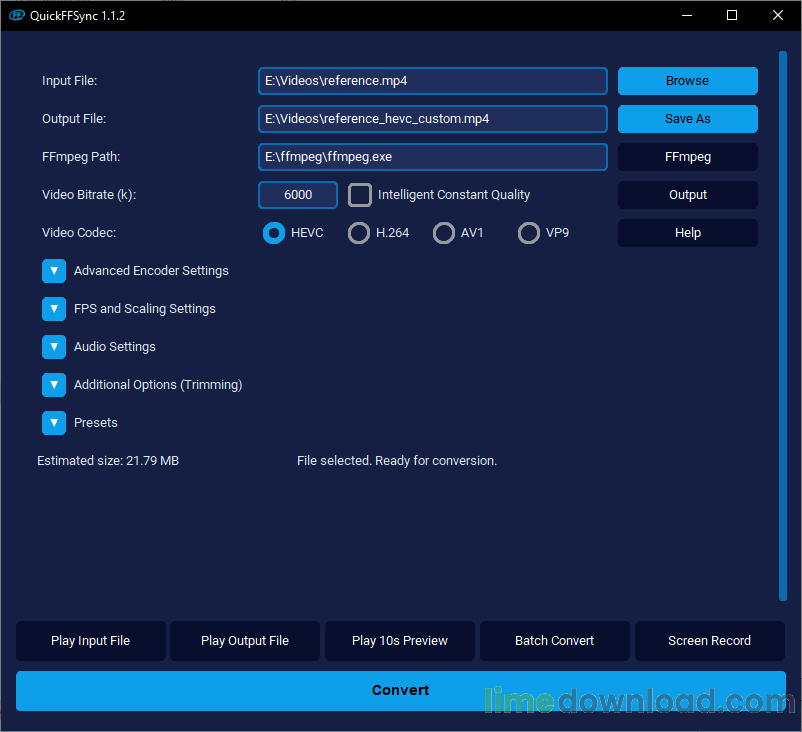This screenshot has height=732, width=802.
Task: Click the vertical scrollbar on the right
Action: click(783, 325)
